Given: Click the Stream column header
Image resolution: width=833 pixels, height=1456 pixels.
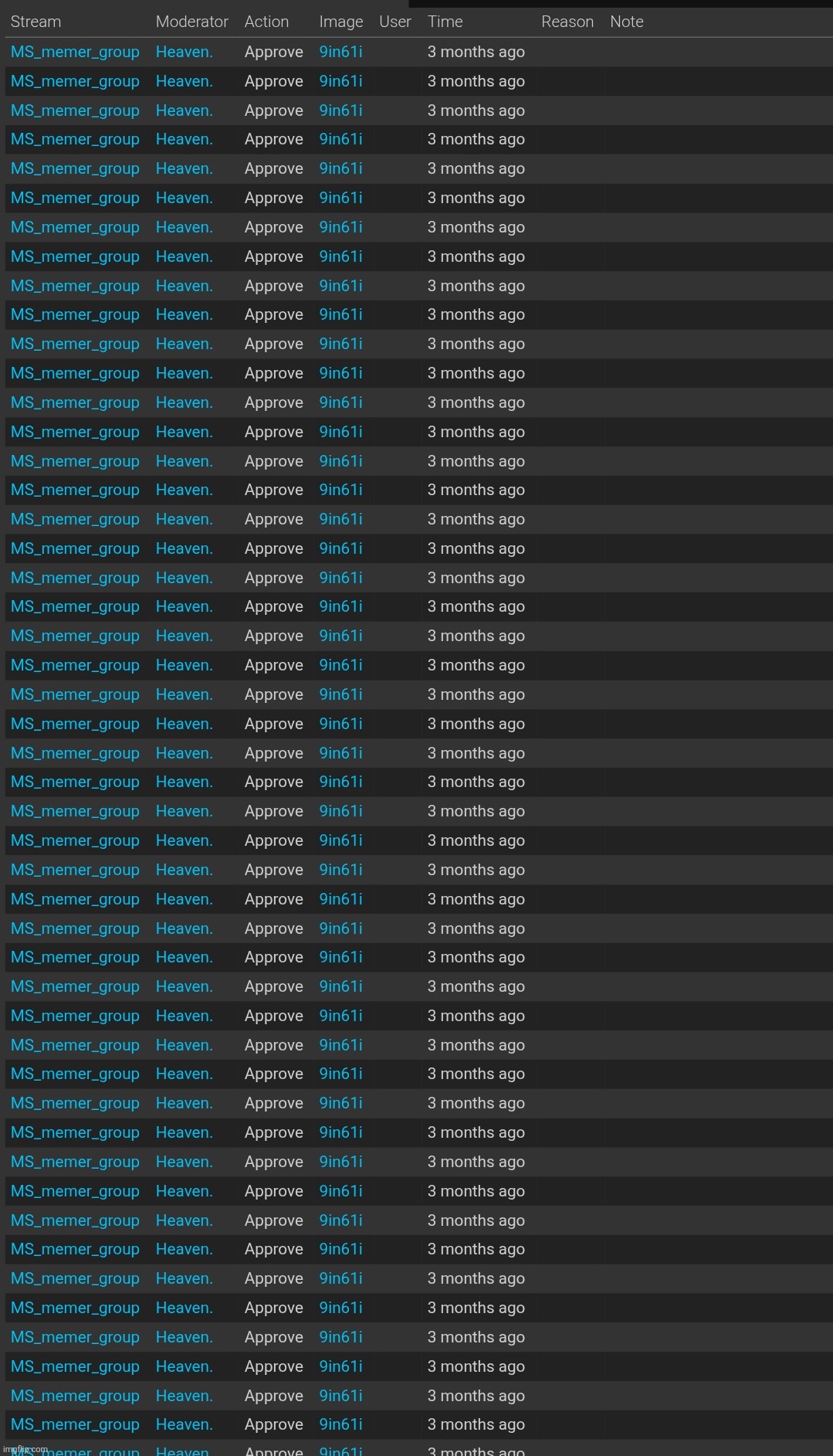Looking at the screenshot, I should point(36,22).
